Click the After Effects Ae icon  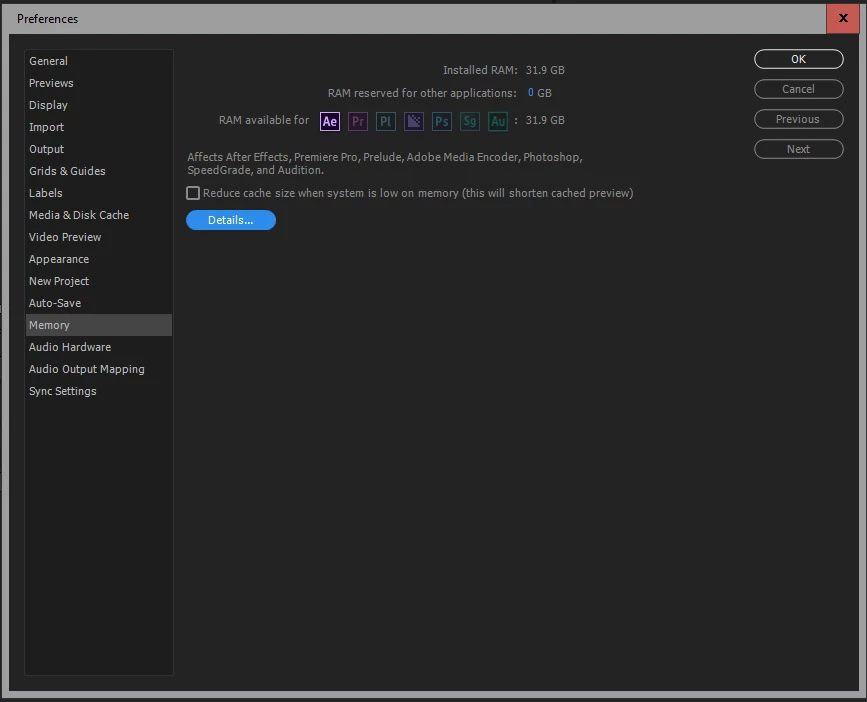coord(330,121)
